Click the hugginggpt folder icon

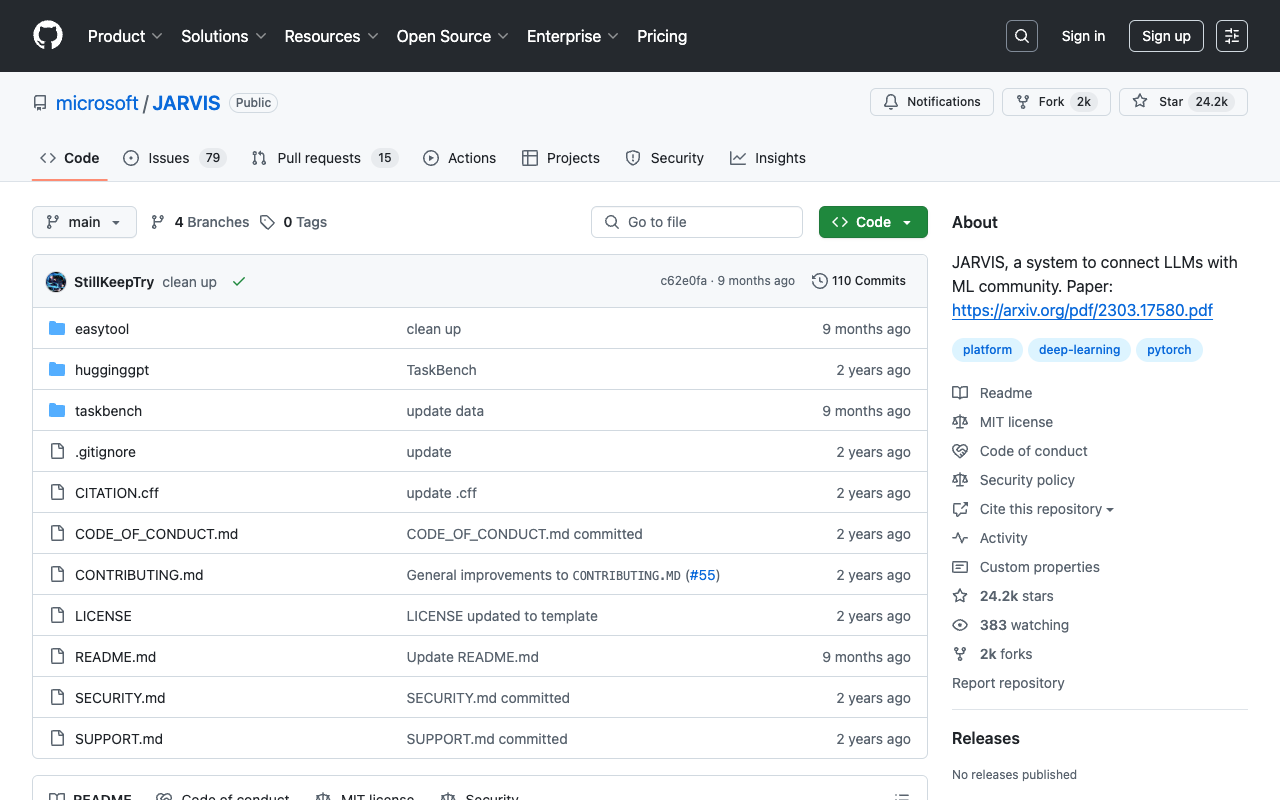tap(57, 370)
